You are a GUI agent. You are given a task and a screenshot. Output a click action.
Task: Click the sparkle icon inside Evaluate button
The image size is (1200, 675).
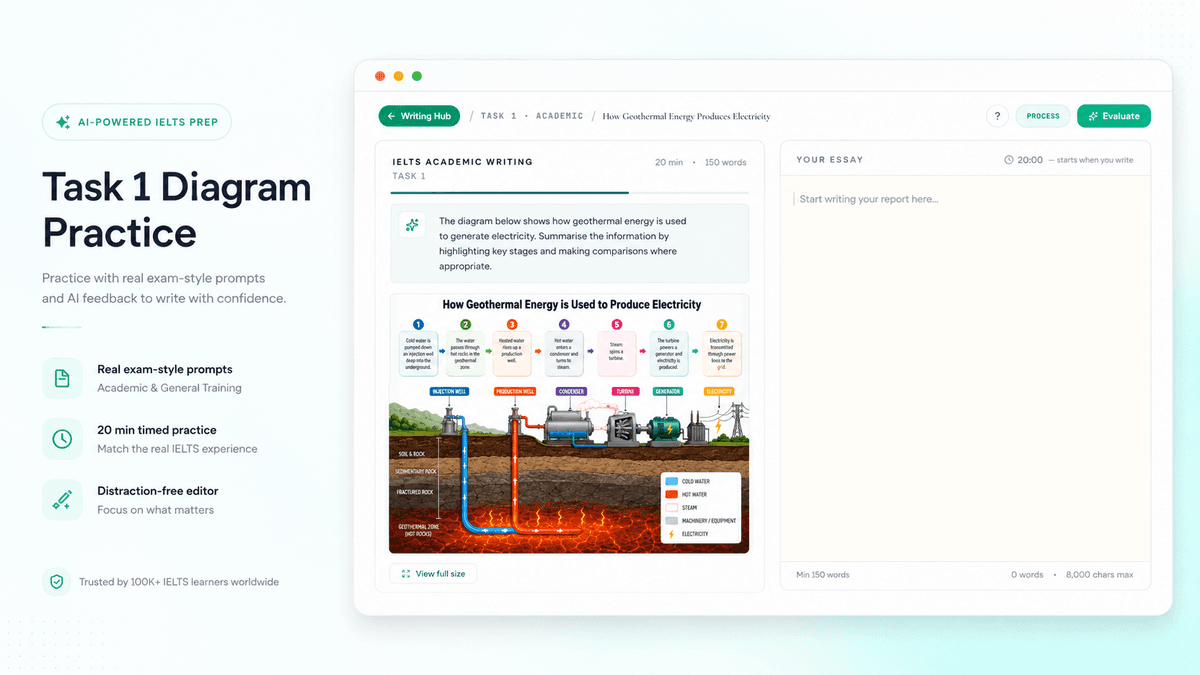tap(1092, 116)
